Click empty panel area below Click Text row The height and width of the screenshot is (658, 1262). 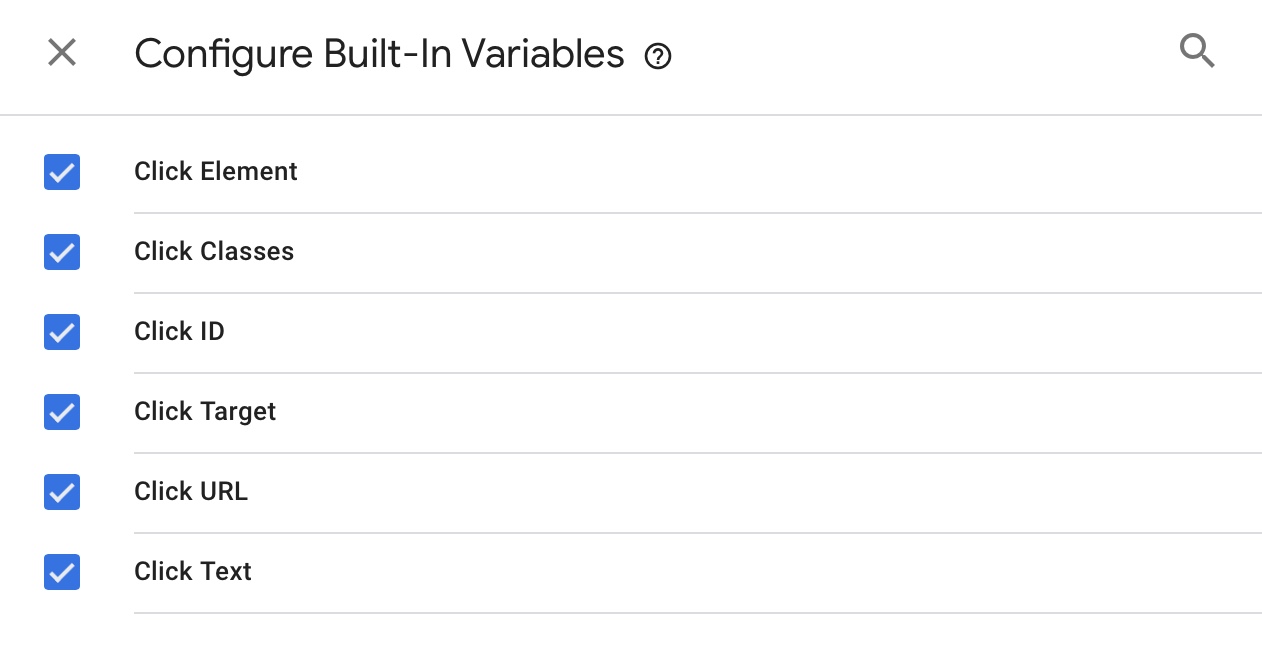click(630, 636)
